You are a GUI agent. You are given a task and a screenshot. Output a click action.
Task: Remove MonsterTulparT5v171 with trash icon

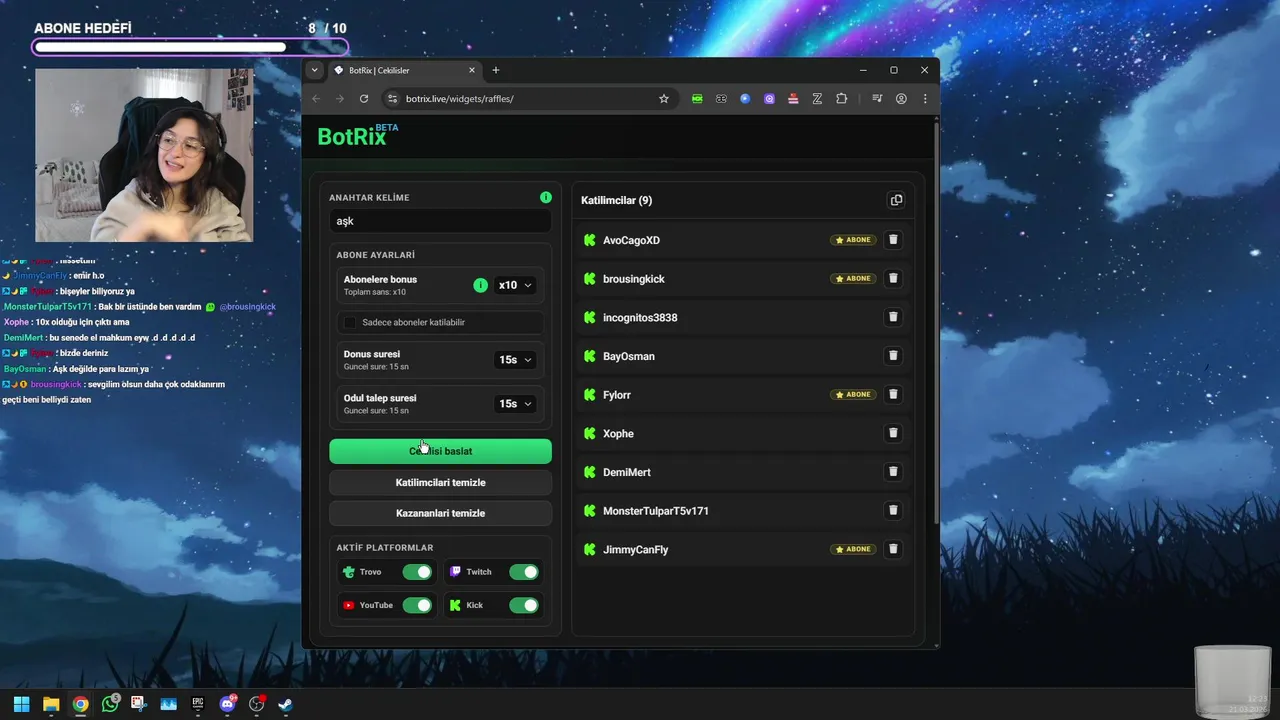893,510
